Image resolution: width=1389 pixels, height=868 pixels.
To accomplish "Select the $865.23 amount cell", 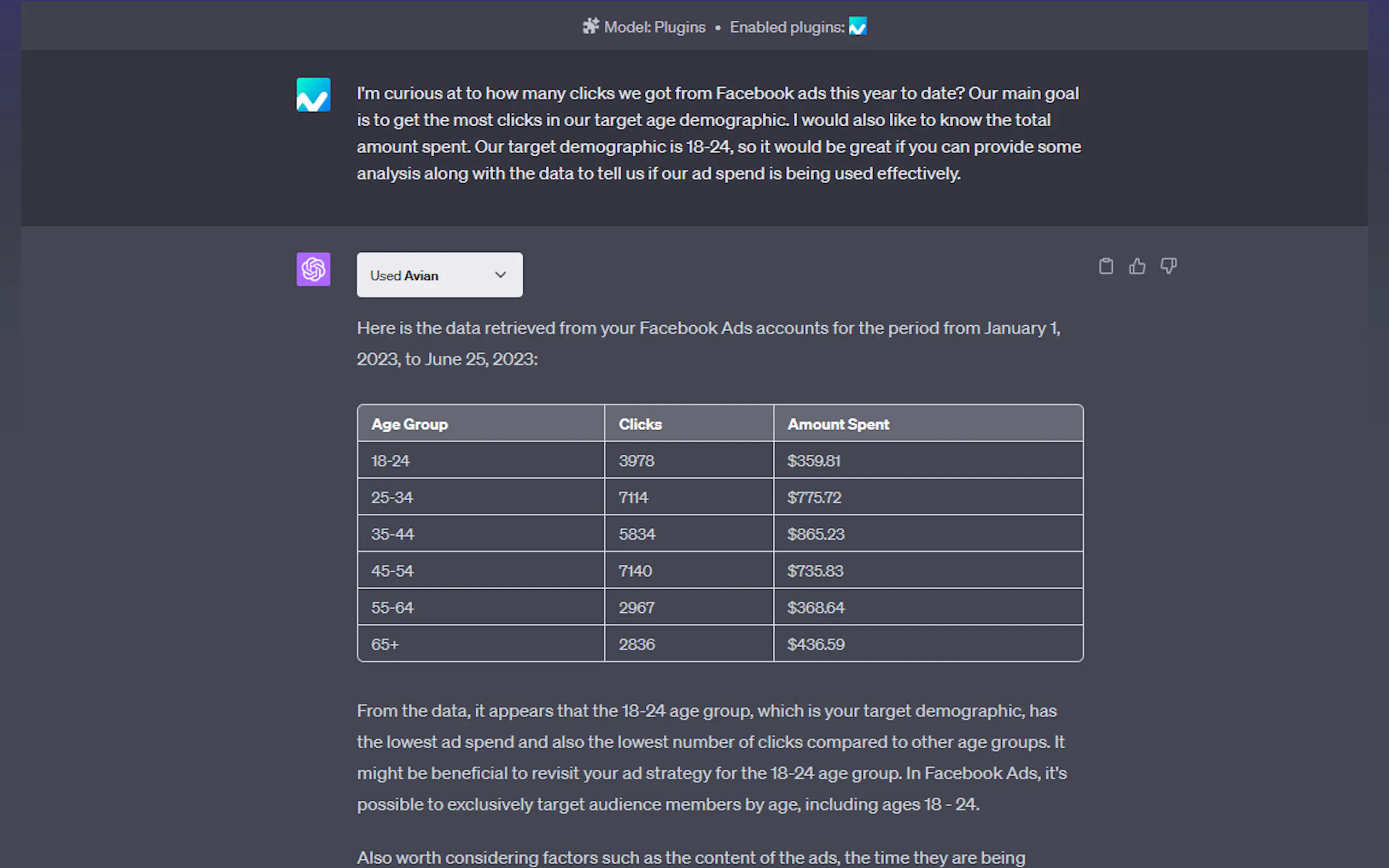I will tap(815, 535).
